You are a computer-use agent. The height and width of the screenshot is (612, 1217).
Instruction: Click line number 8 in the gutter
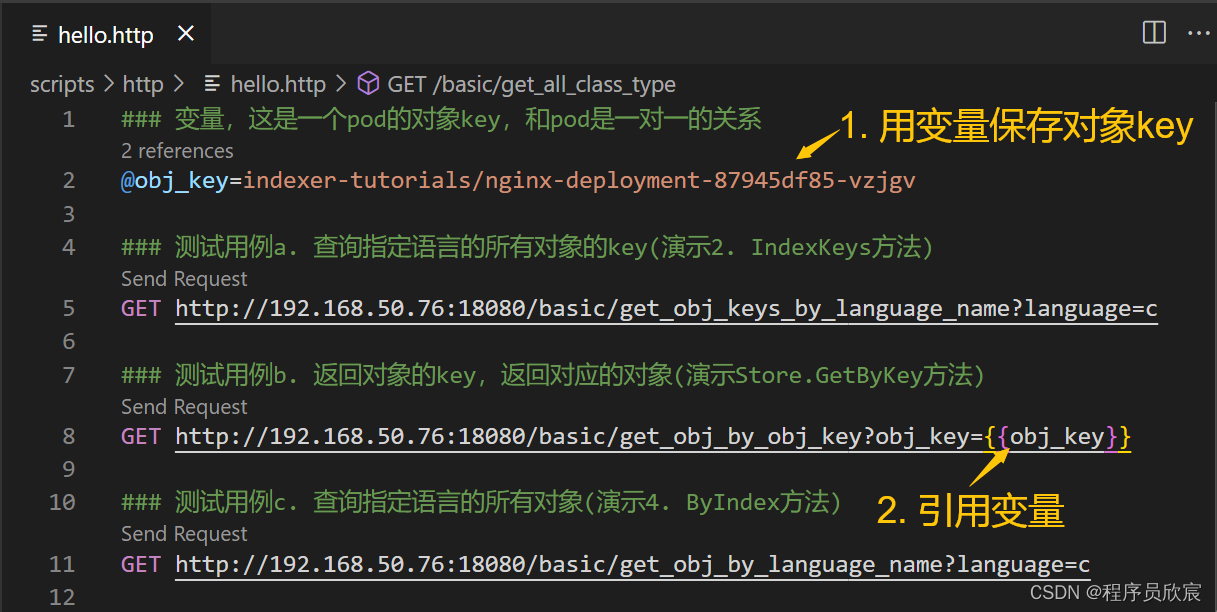pyautogui.click(x=68, y=437)
